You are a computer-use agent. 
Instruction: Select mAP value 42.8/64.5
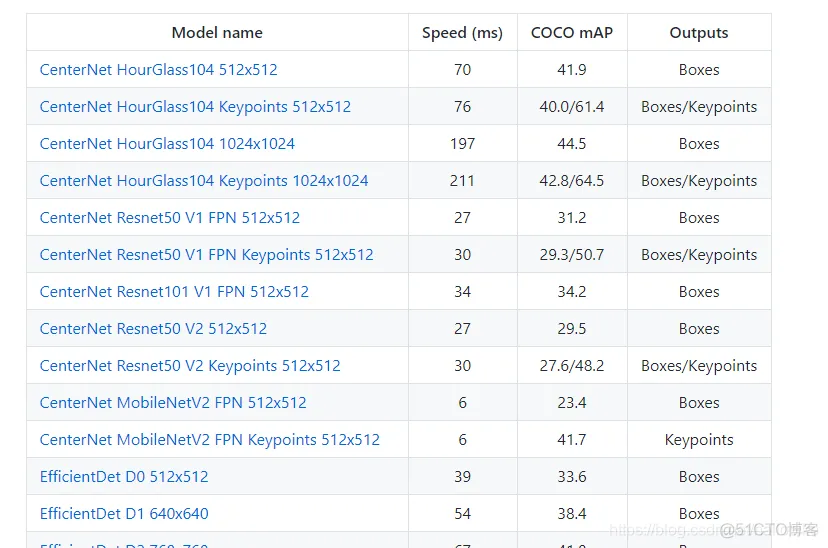(x=572, y=181)
